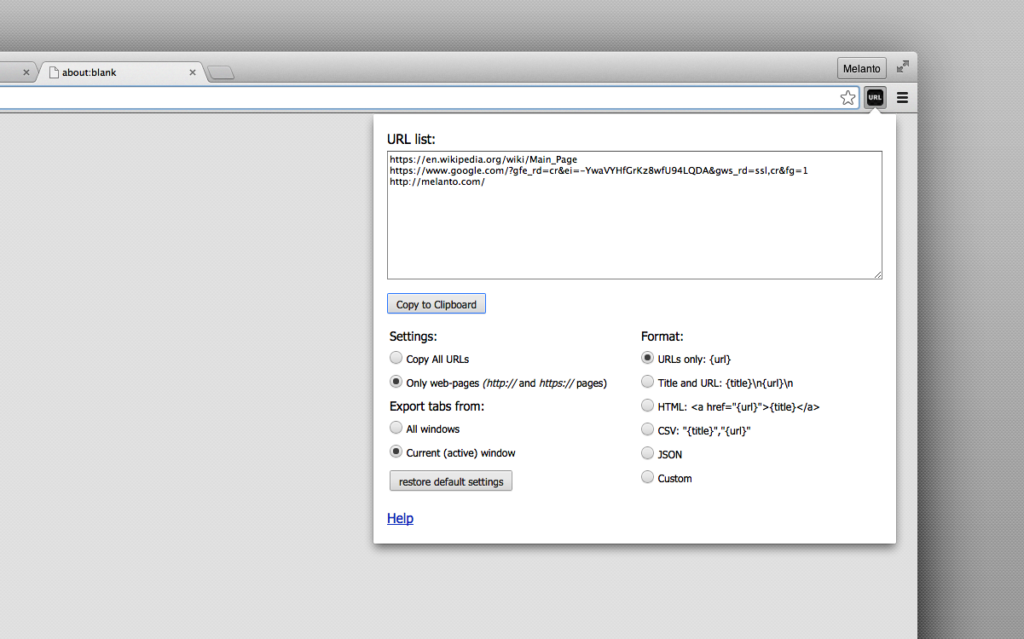Viewport: 1024px width, 639px height.
Task: Open the Melanto profile button
Action: [861, 68]
